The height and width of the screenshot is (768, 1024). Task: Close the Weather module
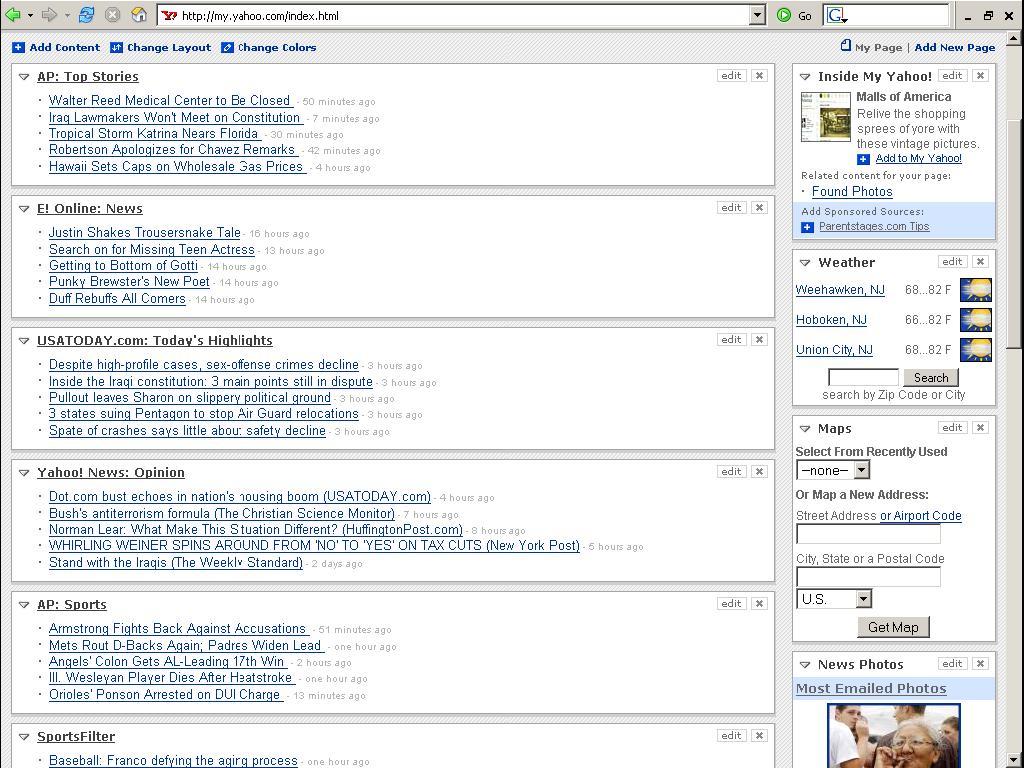[980, 262]
